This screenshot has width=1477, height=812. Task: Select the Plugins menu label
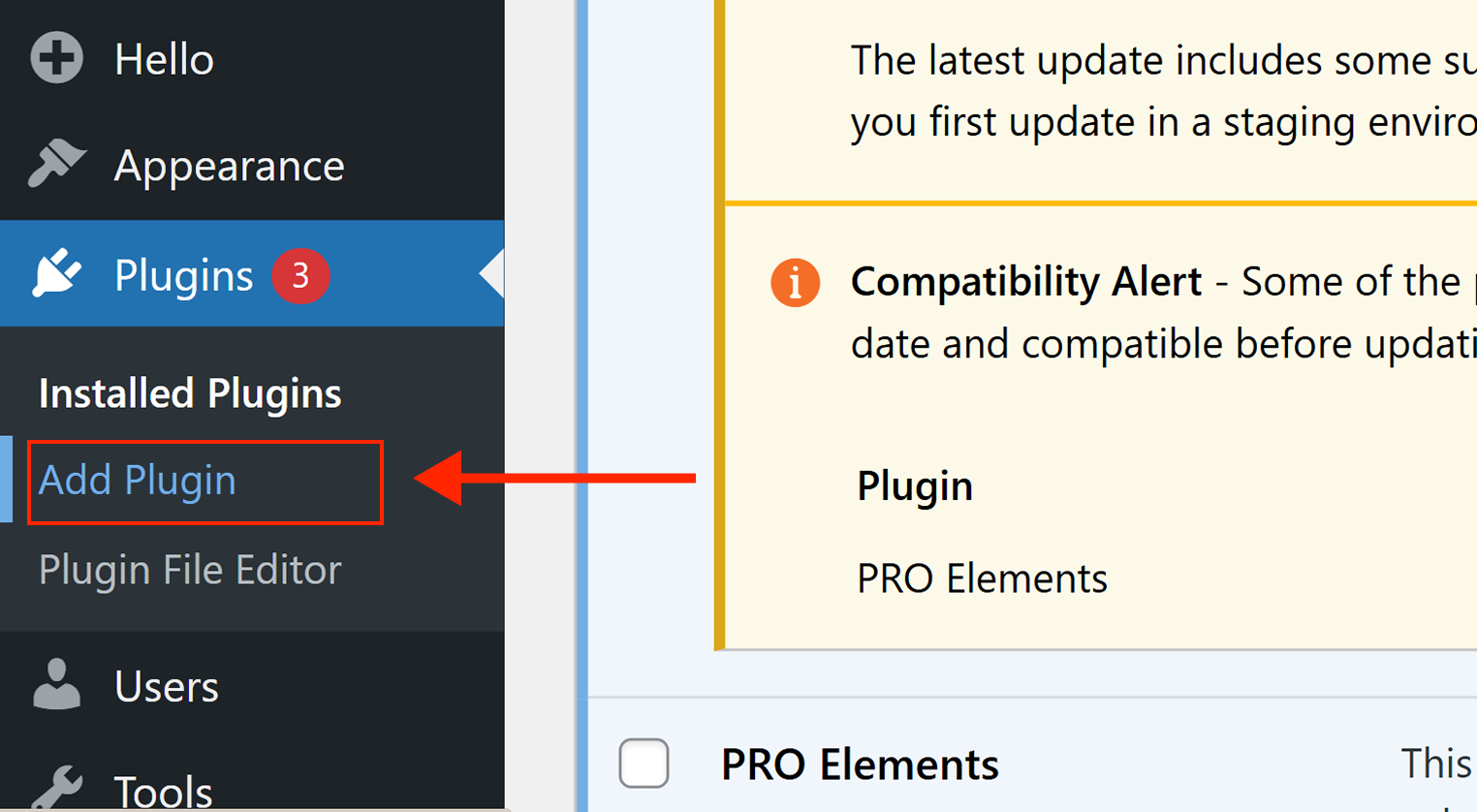pyautogui.click(x=184, y=275)
